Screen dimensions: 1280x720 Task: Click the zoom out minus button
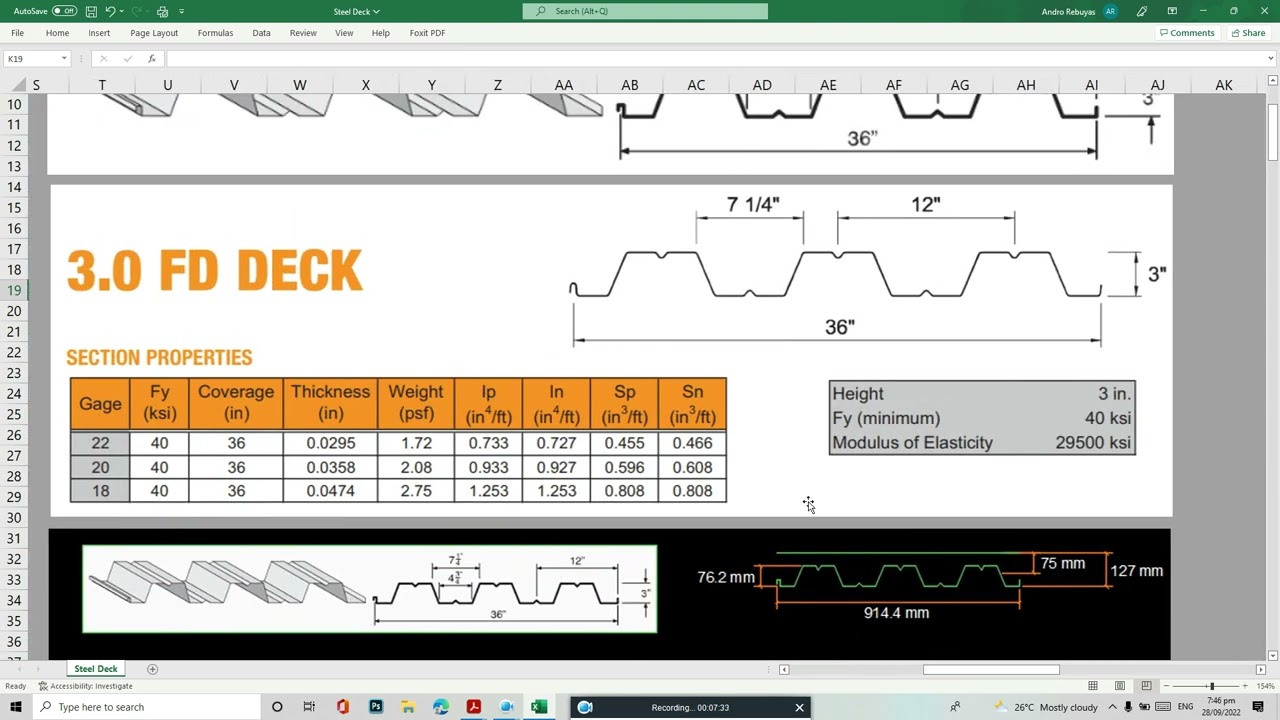pyautogui.click(x=1166, y=686)
